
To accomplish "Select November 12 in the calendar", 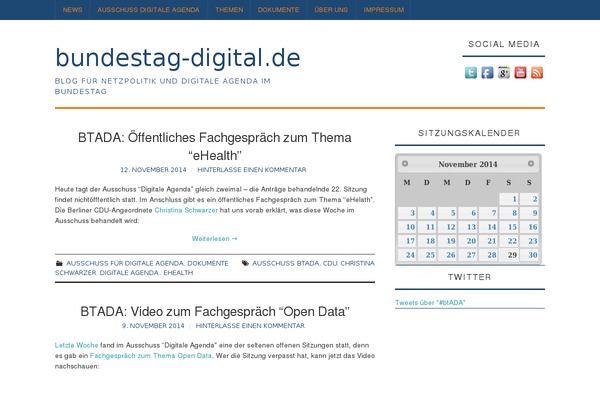I will click(x=451, y=227).
